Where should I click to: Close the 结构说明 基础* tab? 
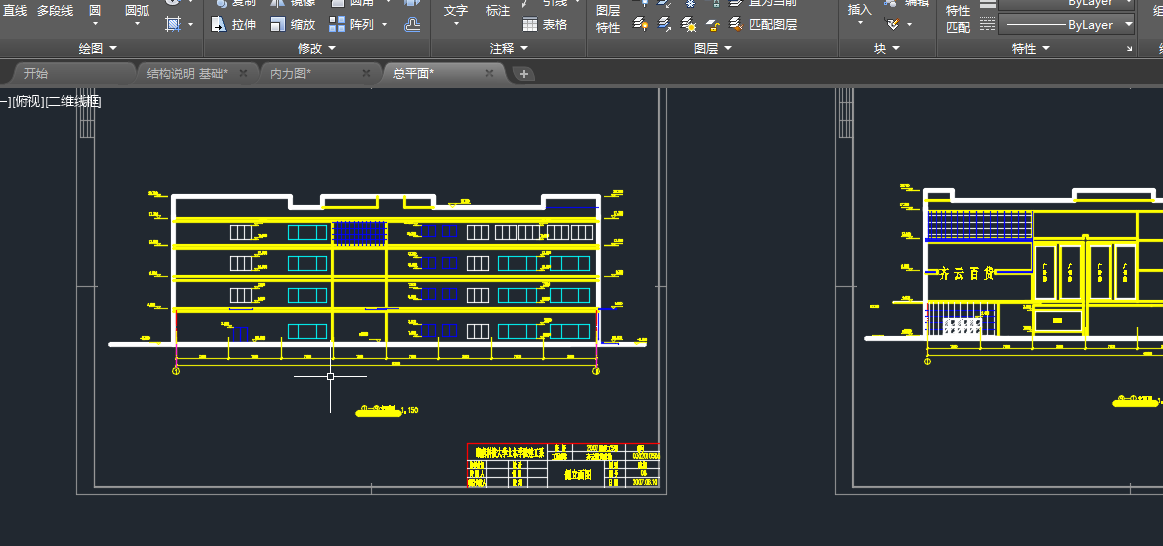[243, 73]
